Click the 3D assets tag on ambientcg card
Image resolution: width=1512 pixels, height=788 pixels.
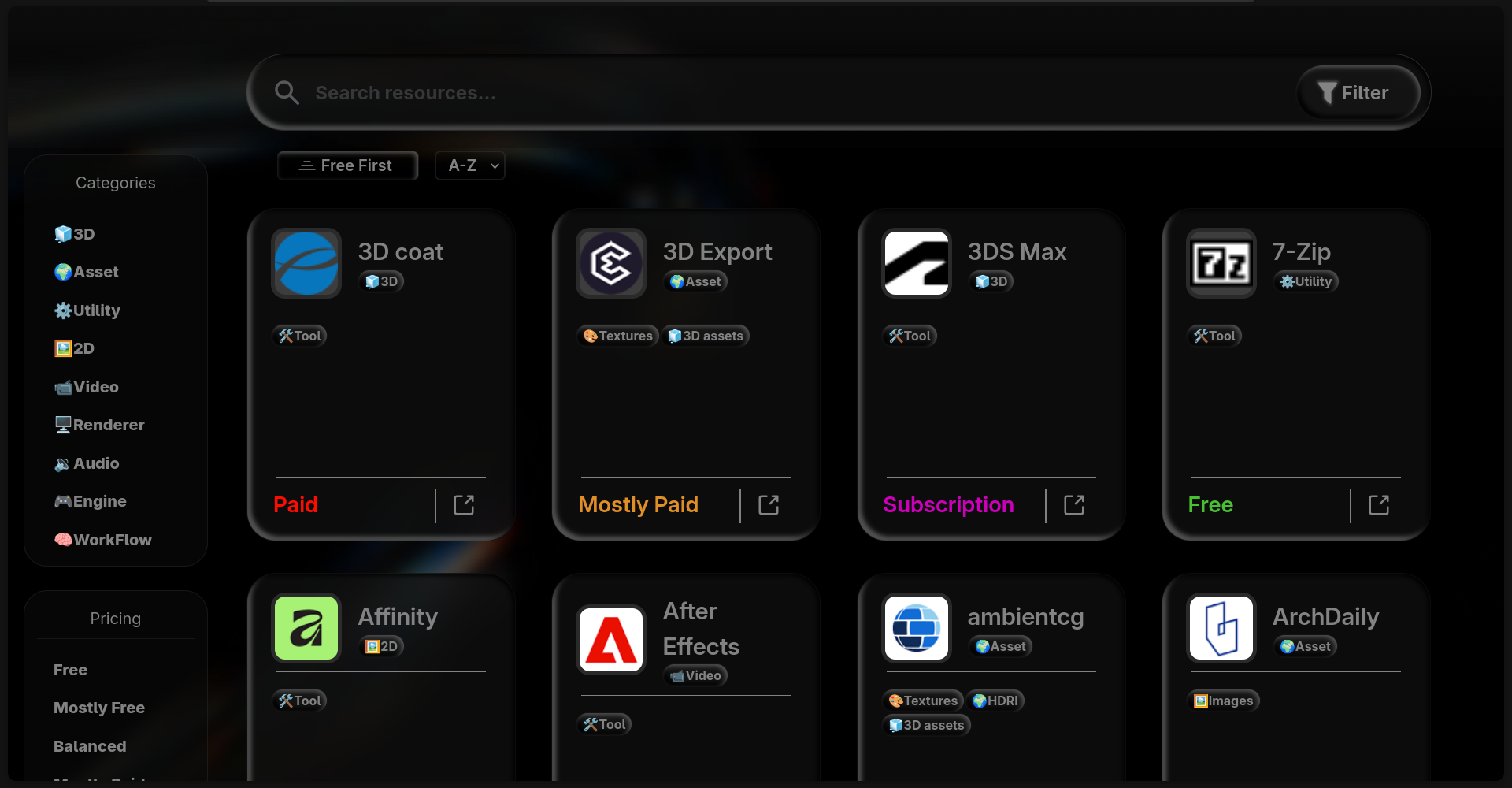(x=926, y=725)
